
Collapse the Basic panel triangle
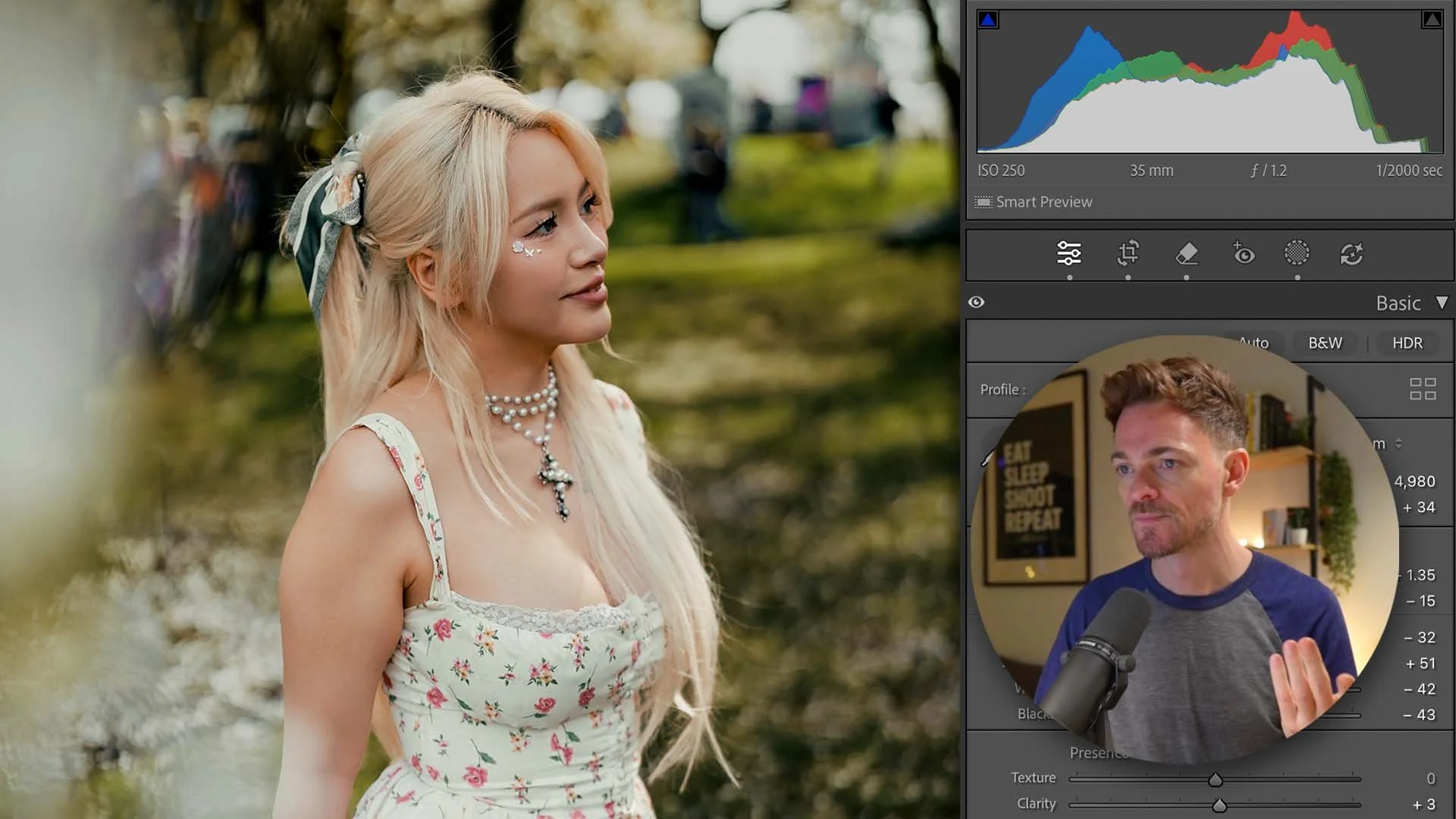tap(1442, 303)
